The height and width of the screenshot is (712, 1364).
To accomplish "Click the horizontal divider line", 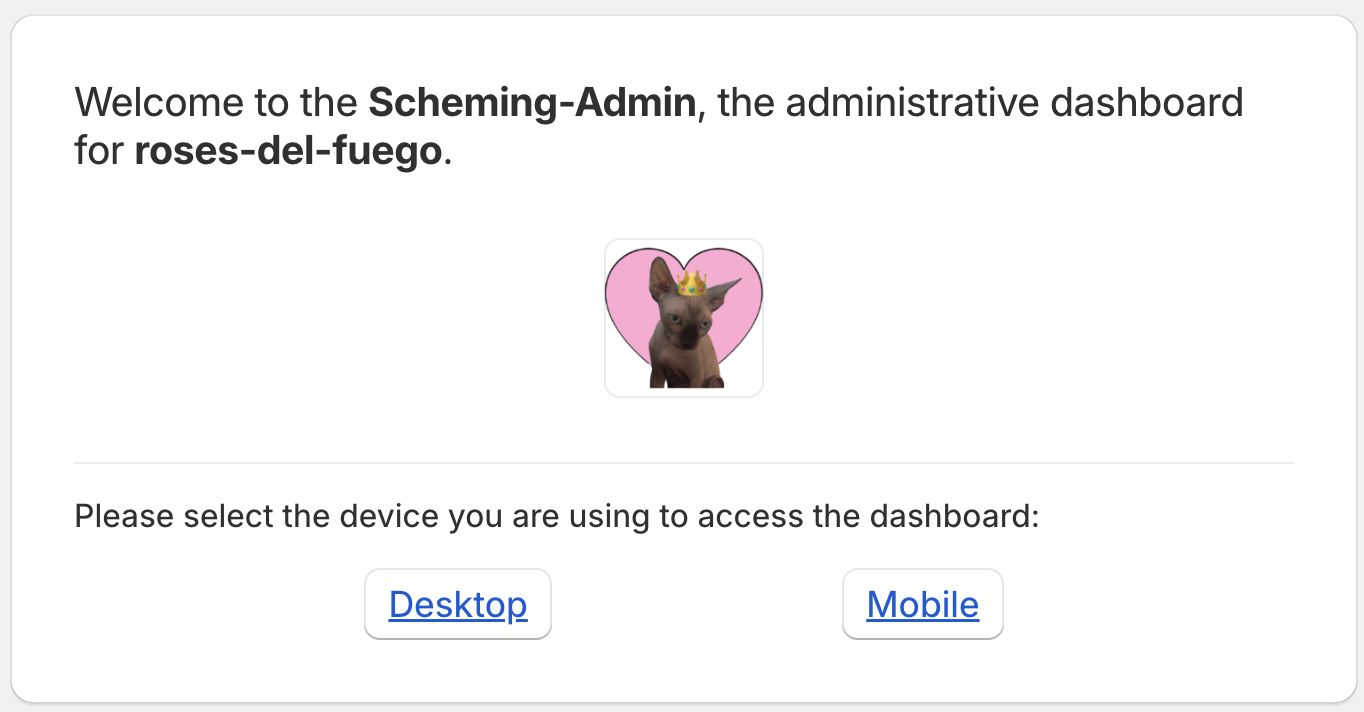I will point(684,463).
